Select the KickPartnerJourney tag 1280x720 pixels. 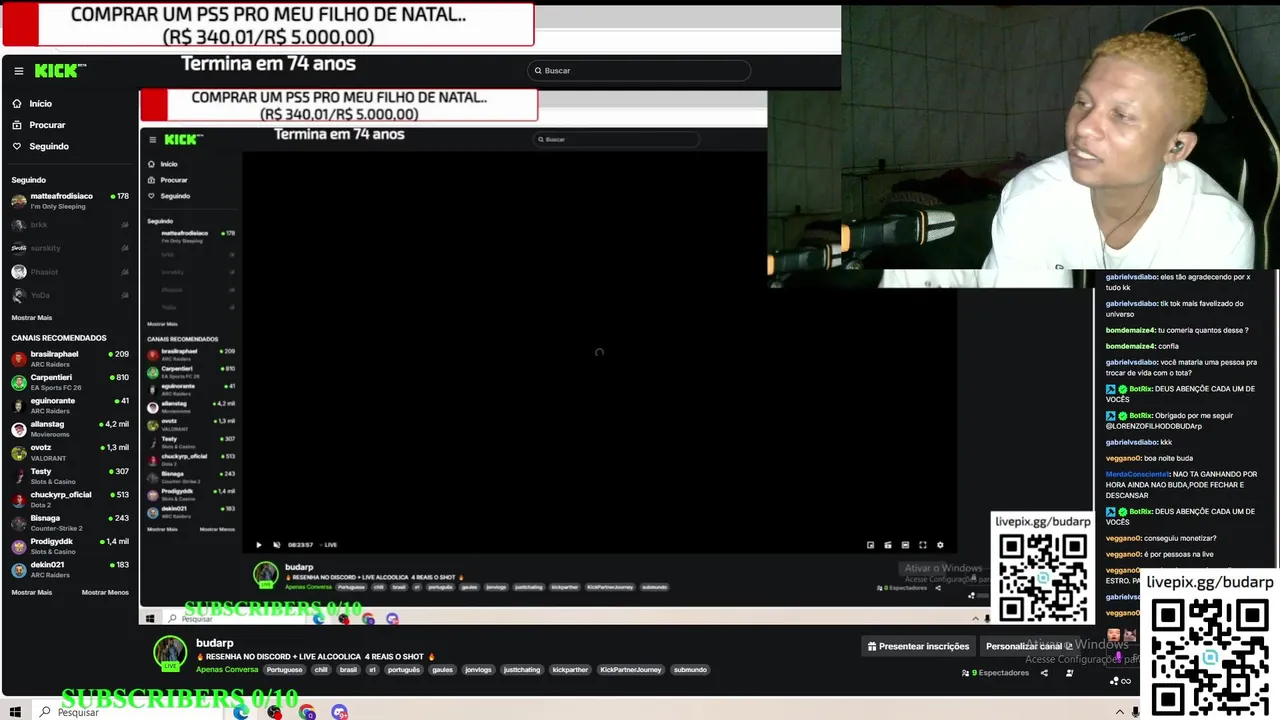pyautogui.click(x=631, y=669)
